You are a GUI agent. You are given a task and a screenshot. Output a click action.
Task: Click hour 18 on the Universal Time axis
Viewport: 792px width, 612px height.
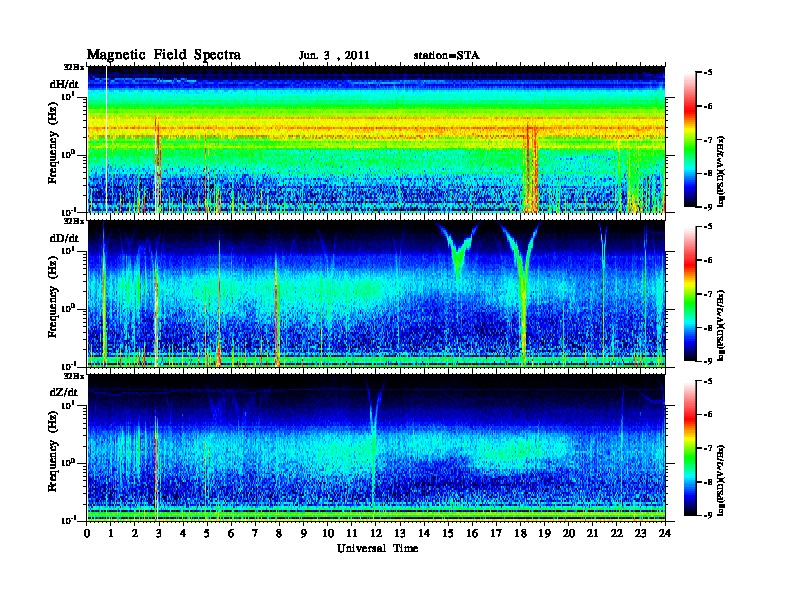pos(520,533)
